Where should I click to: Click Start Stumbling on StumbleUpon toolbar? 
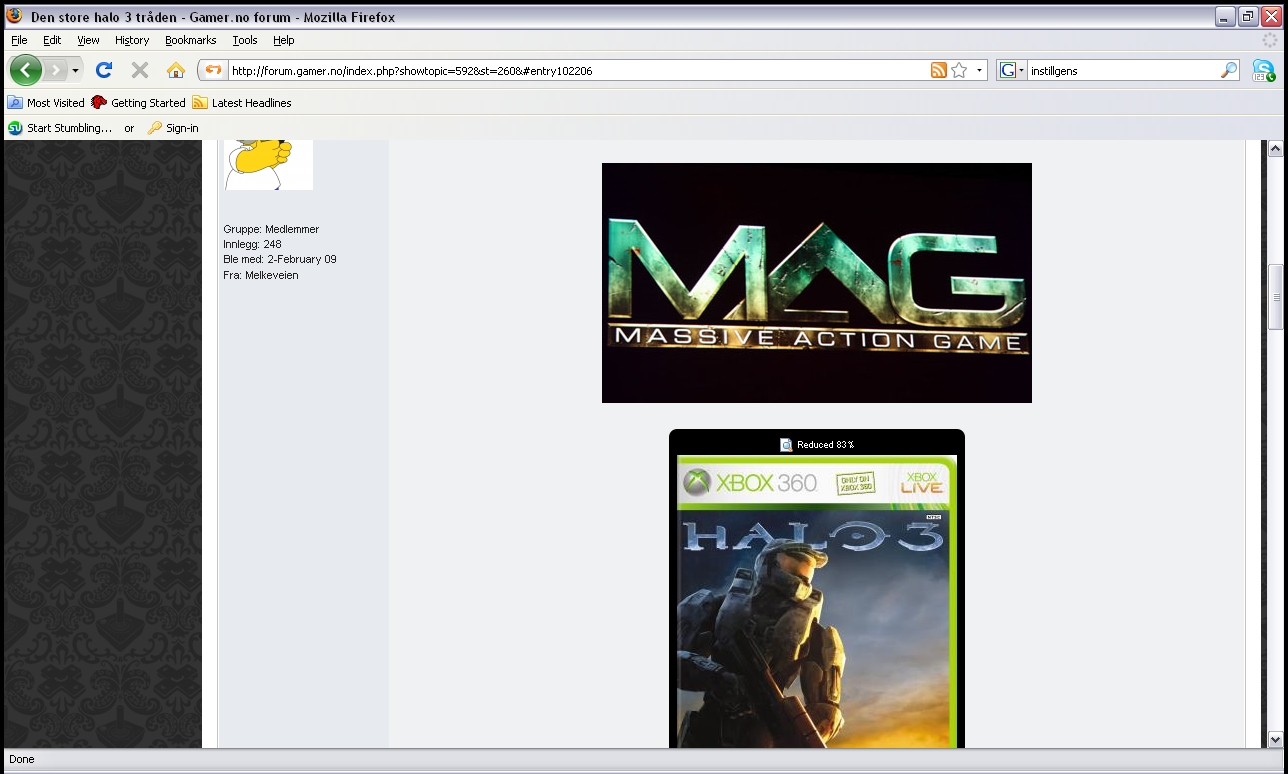click(x=69, y=128)
